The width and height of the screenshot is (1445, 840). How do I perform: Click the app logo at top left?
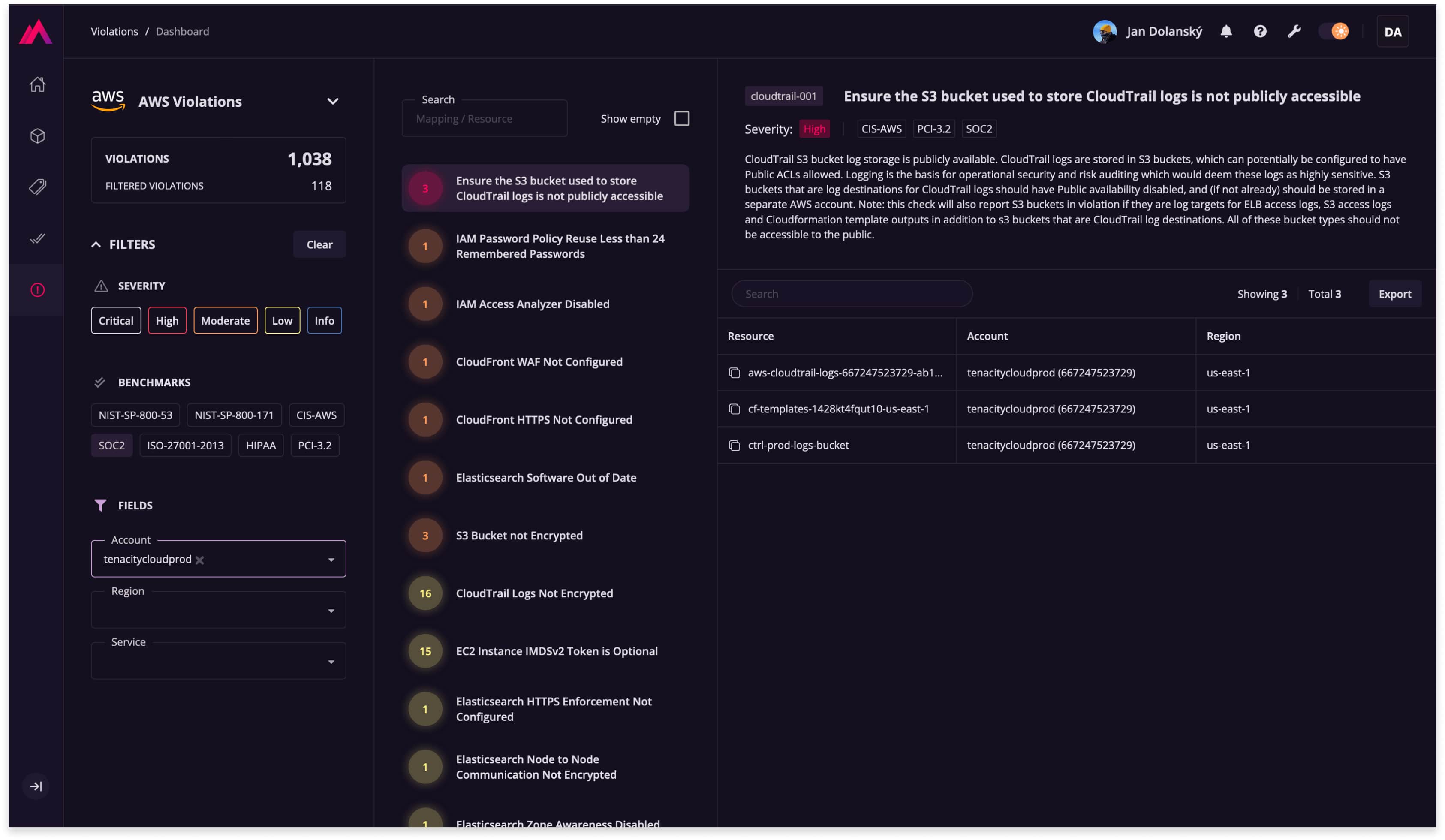click(x=36, y=32)
